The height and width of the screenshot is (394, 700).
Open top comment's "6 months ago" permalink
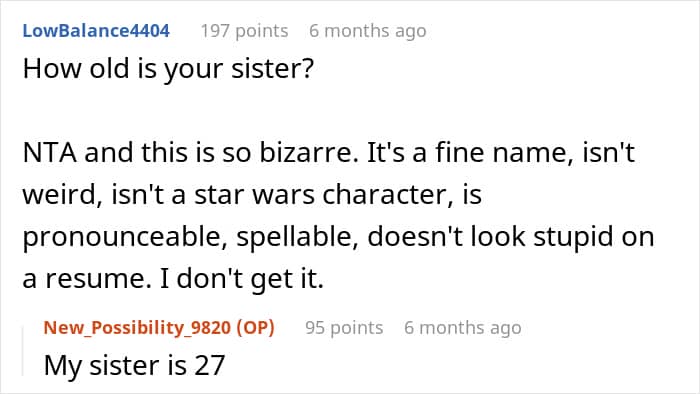pos(367,31)
